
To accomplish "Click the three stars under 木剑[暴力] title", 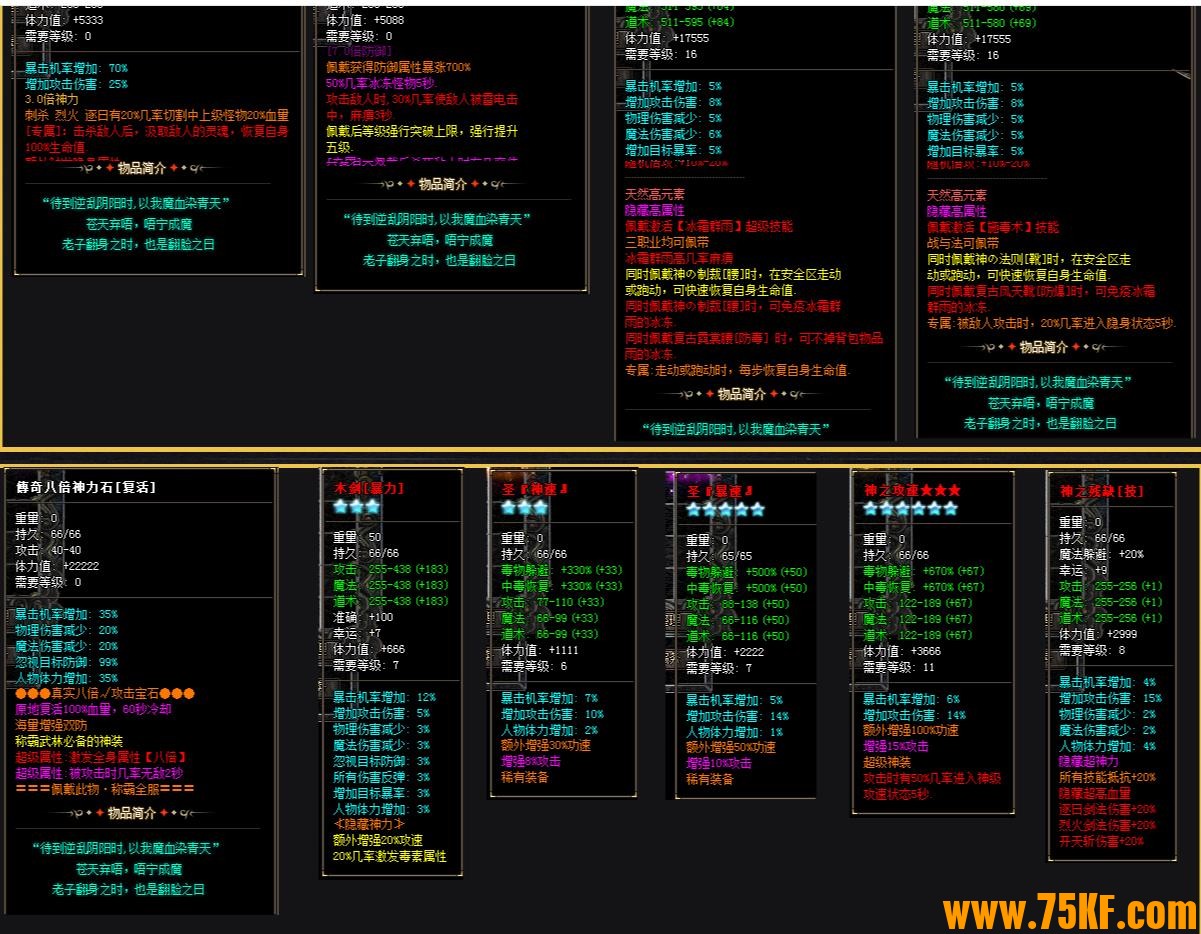I will click(358, 507).
